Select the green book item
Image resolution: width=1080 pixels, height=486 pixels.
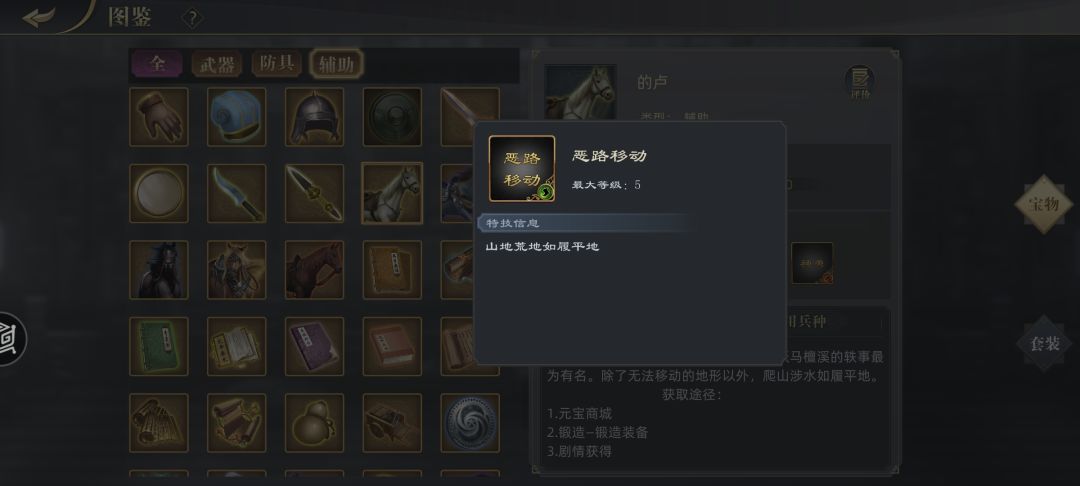158,346
